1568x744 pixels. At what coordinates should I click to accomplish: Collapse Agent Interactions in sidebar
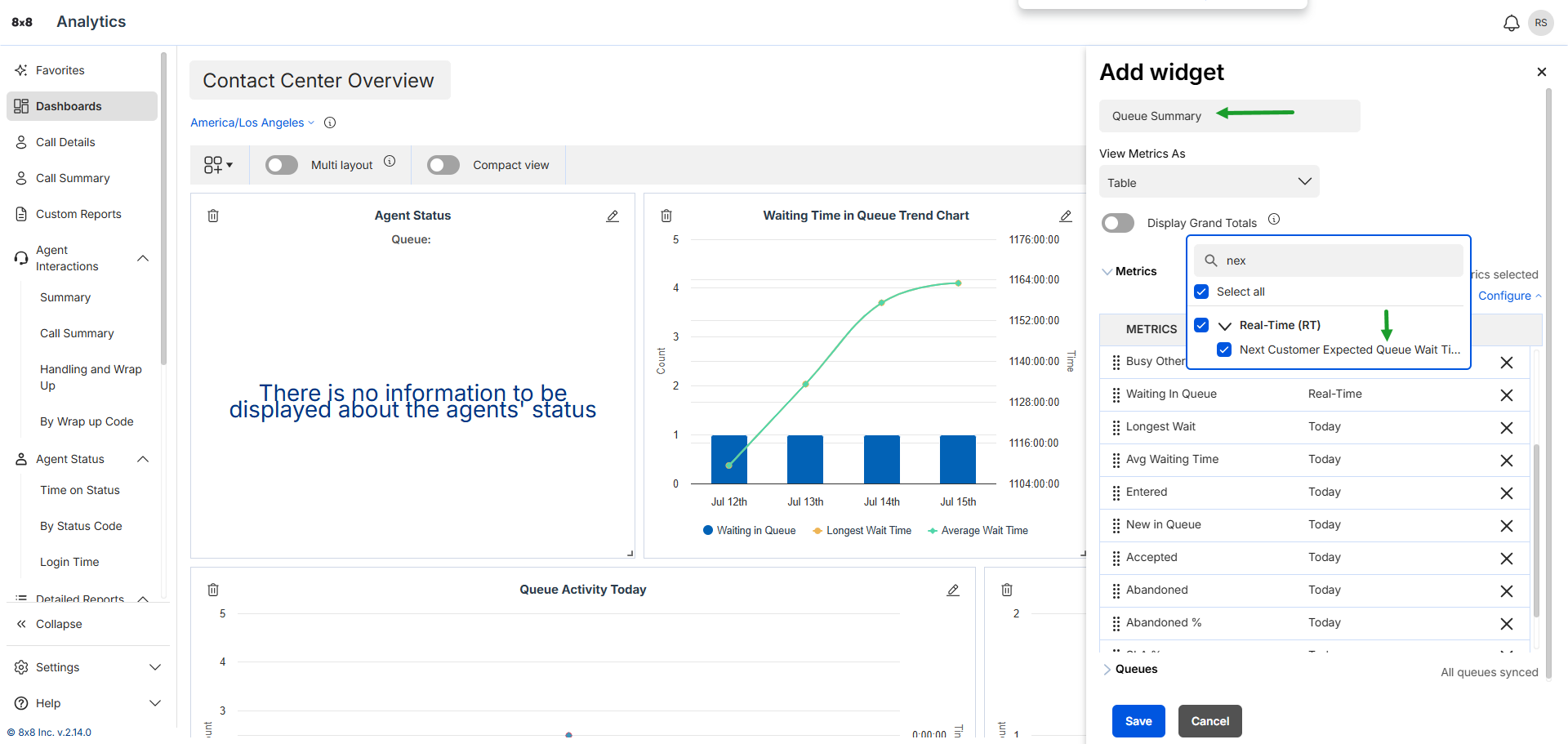click(x=143, y=258)
